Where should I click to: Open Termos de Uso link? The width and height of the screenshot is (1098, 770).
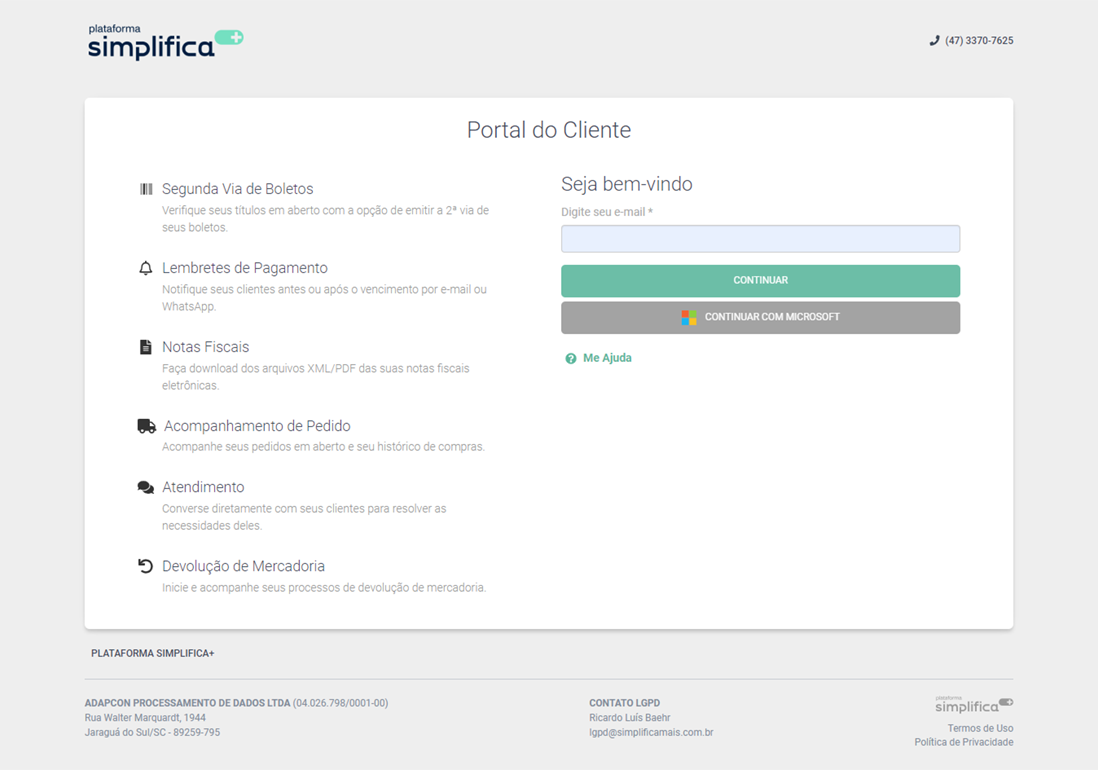click(980, 728)
